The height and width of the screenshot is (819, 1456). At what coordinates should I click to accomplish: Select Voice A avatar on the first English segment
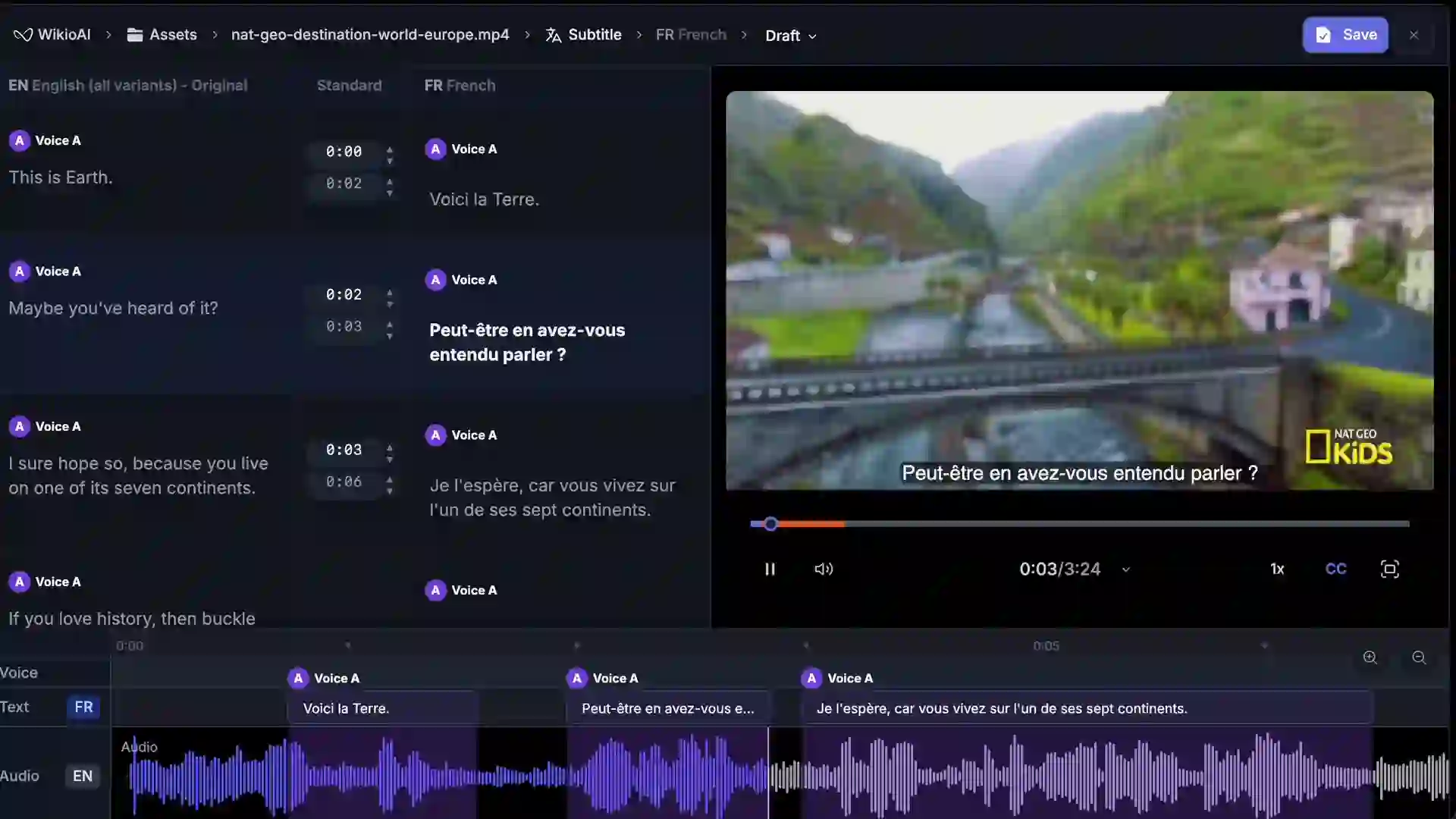[x=19, y=140]
